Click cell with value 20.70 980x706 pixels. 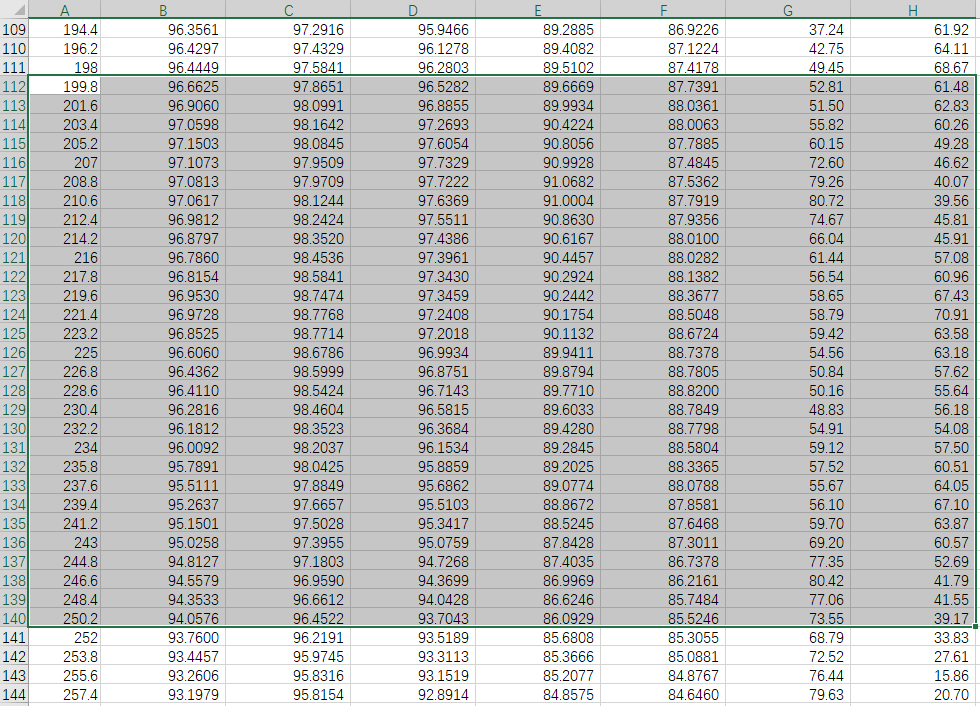[x=912, y=694]
